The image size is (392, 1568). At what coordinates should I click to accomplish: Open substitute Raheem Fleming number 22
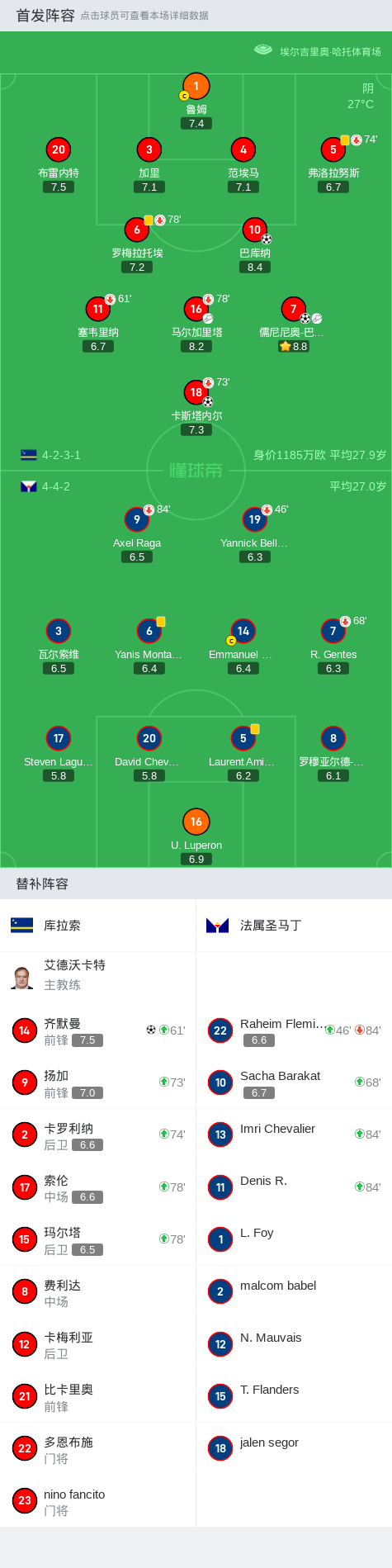(294, 1030)
